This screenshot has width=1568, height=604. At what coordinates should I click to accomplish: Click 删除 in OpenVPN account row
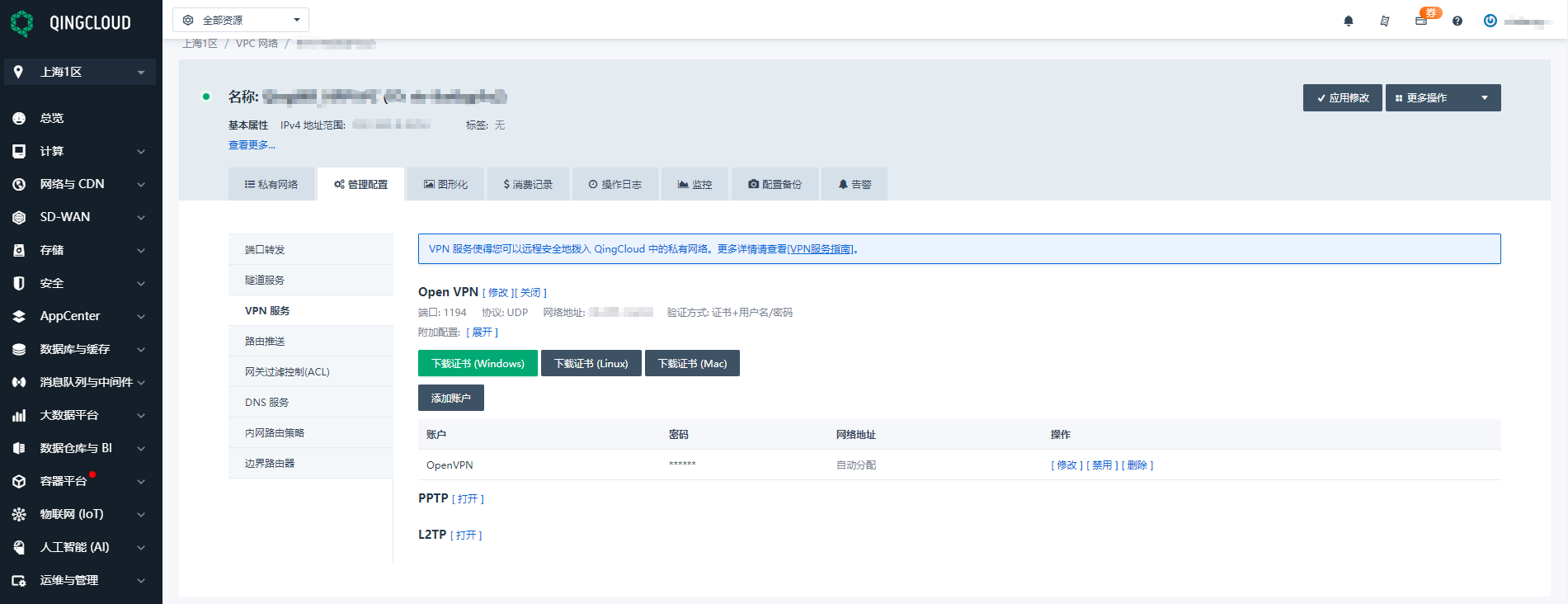point(1137,465)
